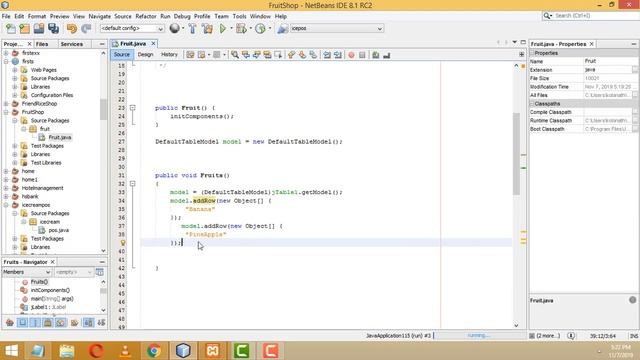Click the Save All toolbar icon
Screen dimensions: 640x360
click(x=53, y=29)
